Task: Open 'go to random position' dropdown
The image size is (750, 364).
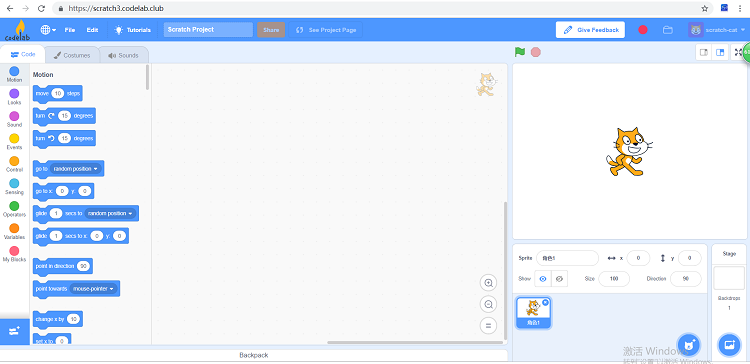Action: 76,169
